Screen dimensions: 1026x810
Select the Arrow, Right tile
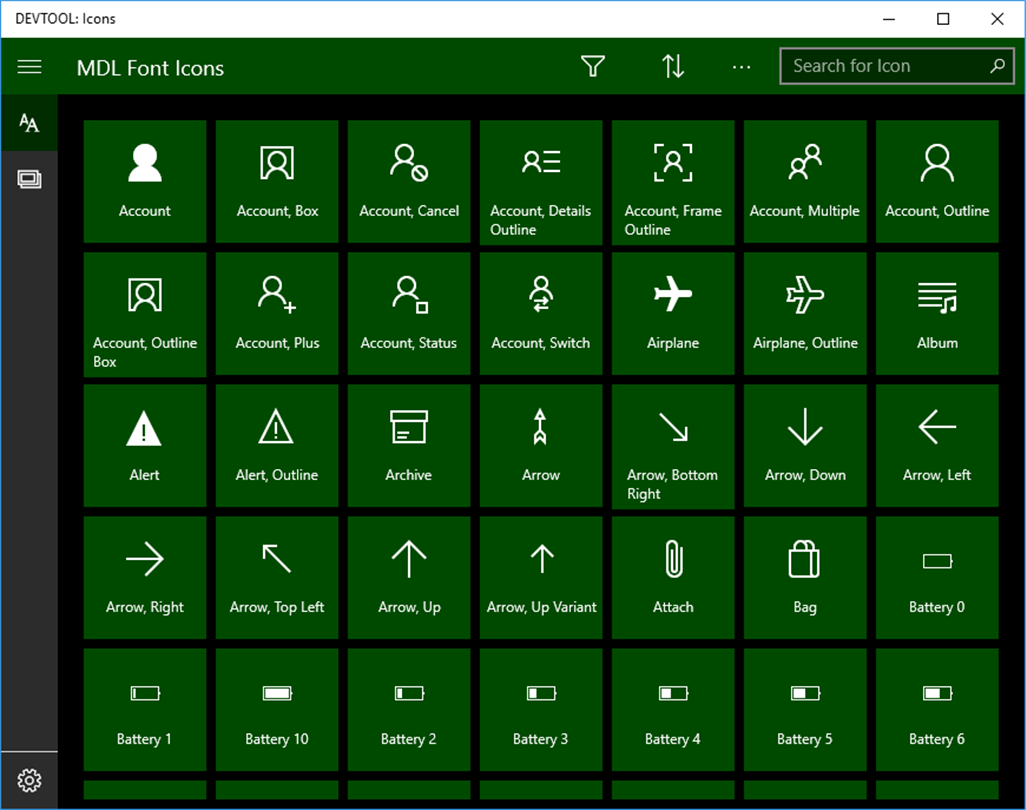(x=145, y=578)
